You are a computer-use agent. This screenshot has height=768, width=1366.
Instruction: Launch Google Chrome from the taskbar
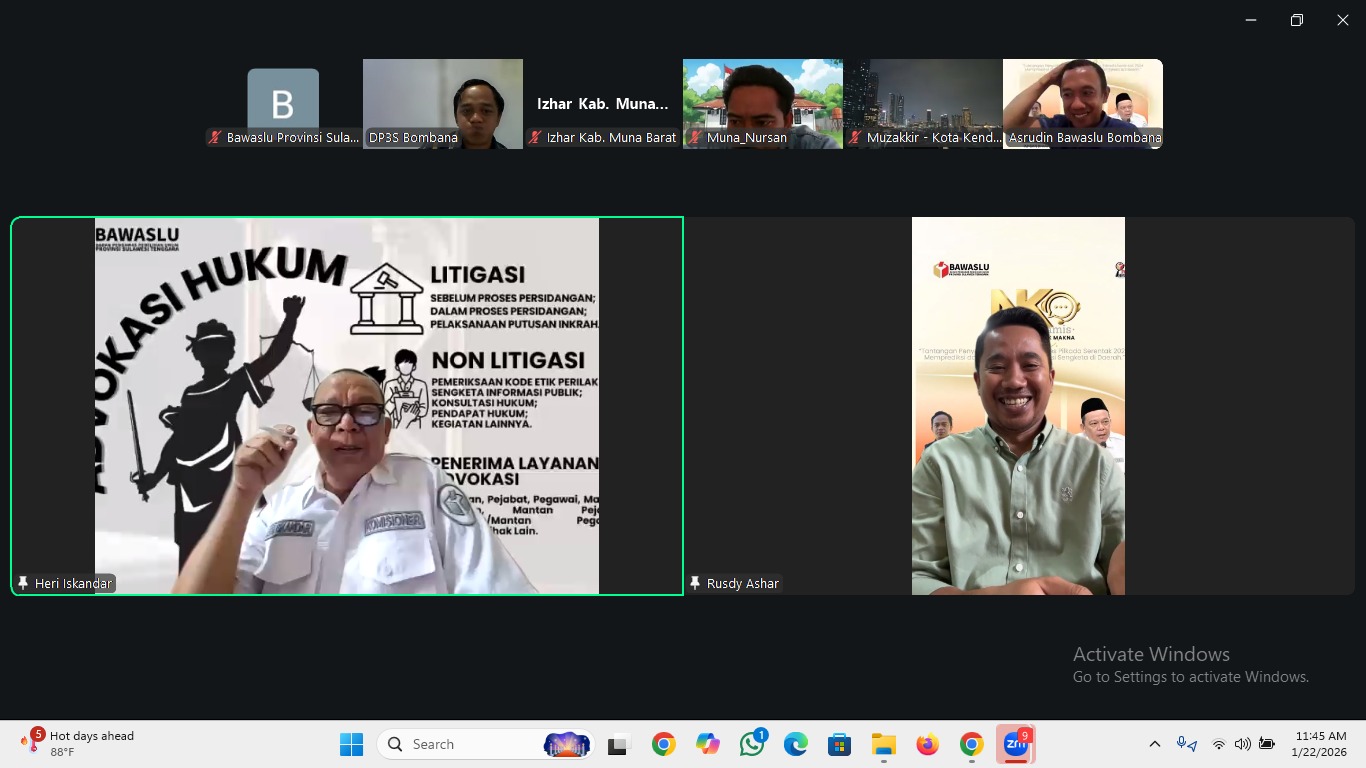663,744
